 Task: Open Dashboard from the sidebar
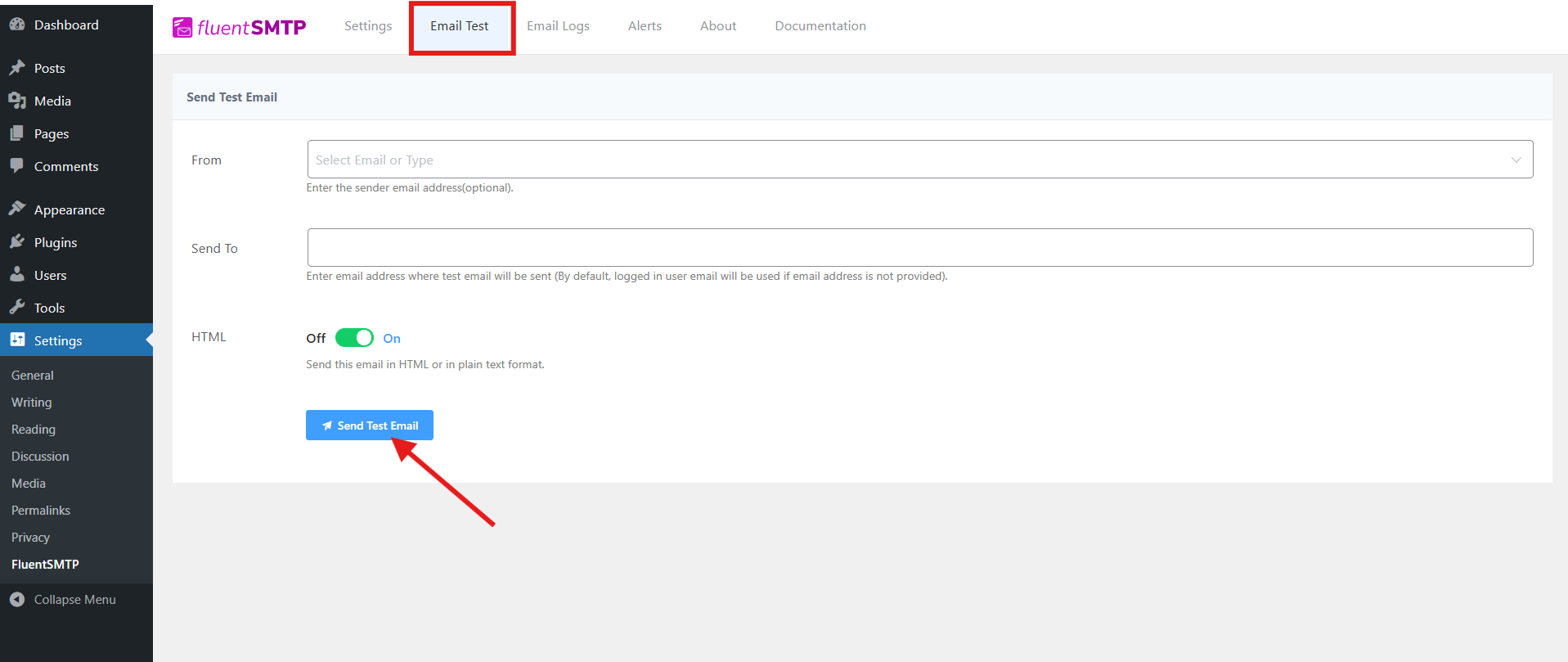pyautogui.click(x=66, y=25)
